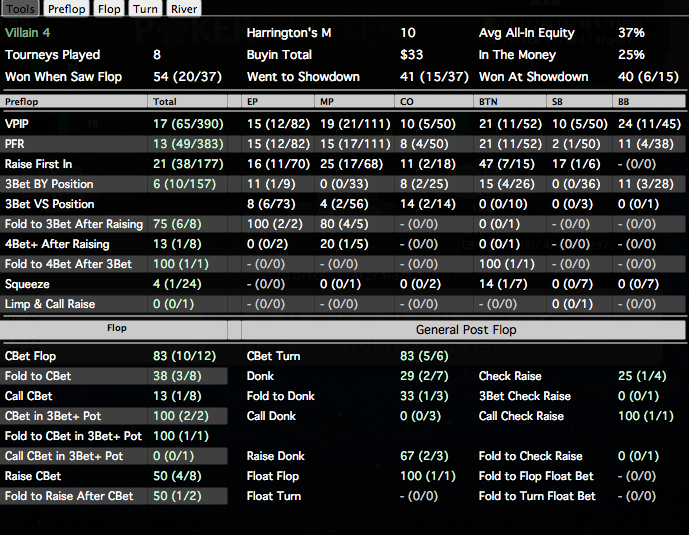Click Fold to 3Bet After Raising value 75 (6/8)
The height and width of the screenshot is (535, 689).
[x=177, y=224]
